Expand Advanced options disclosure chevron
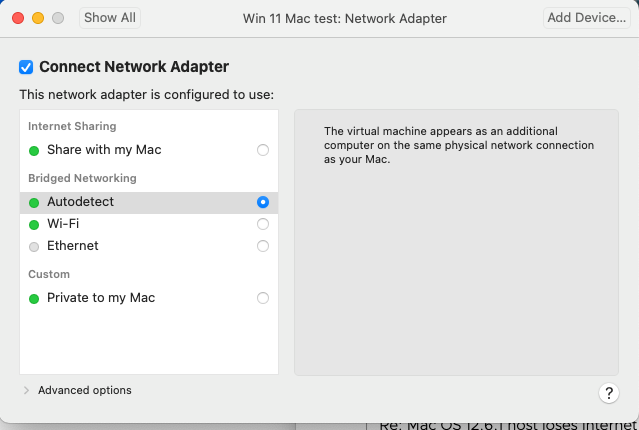The height and width of the screenshot is (430, 639). pos(26,390)
